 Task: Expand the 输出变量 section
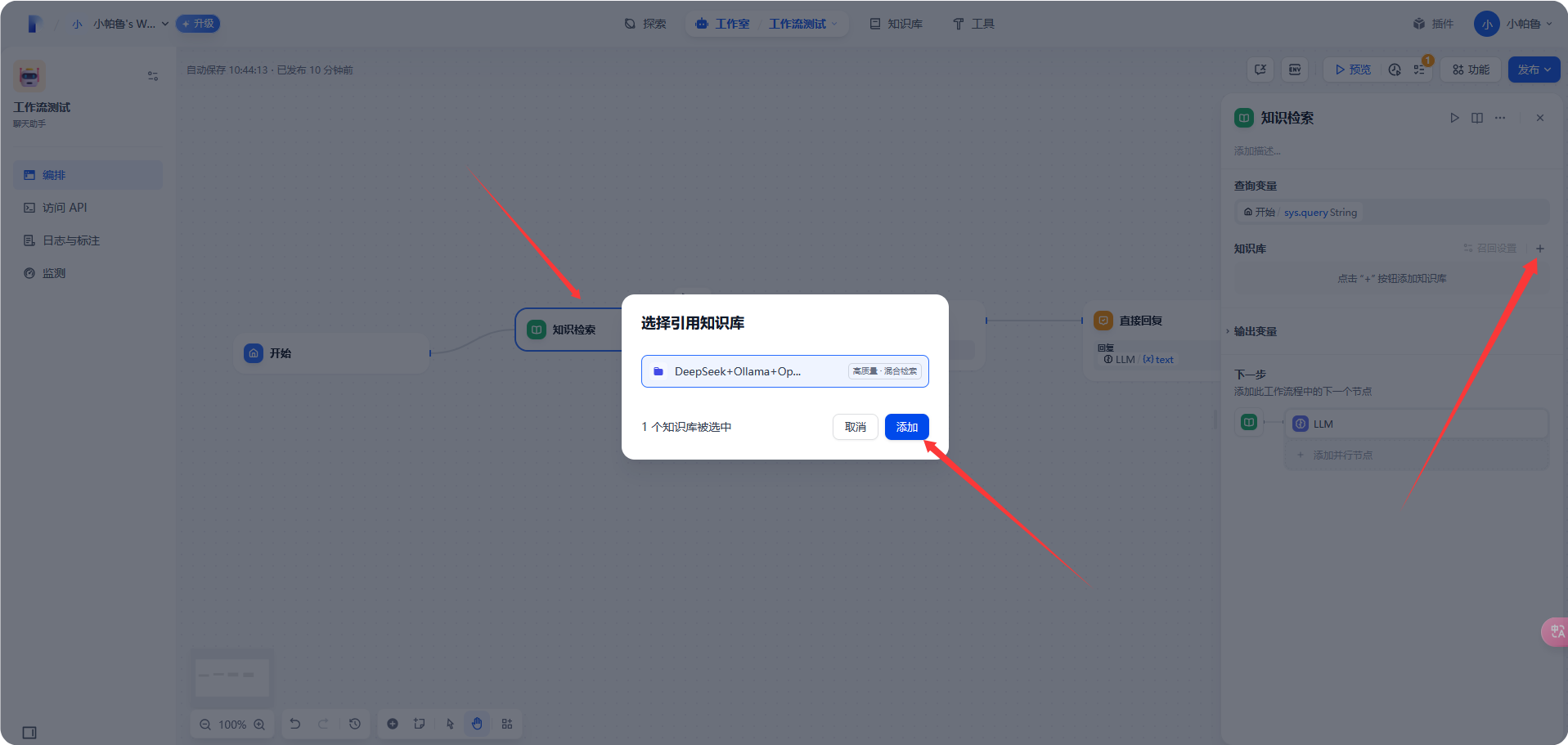(x=1255, y=331)
